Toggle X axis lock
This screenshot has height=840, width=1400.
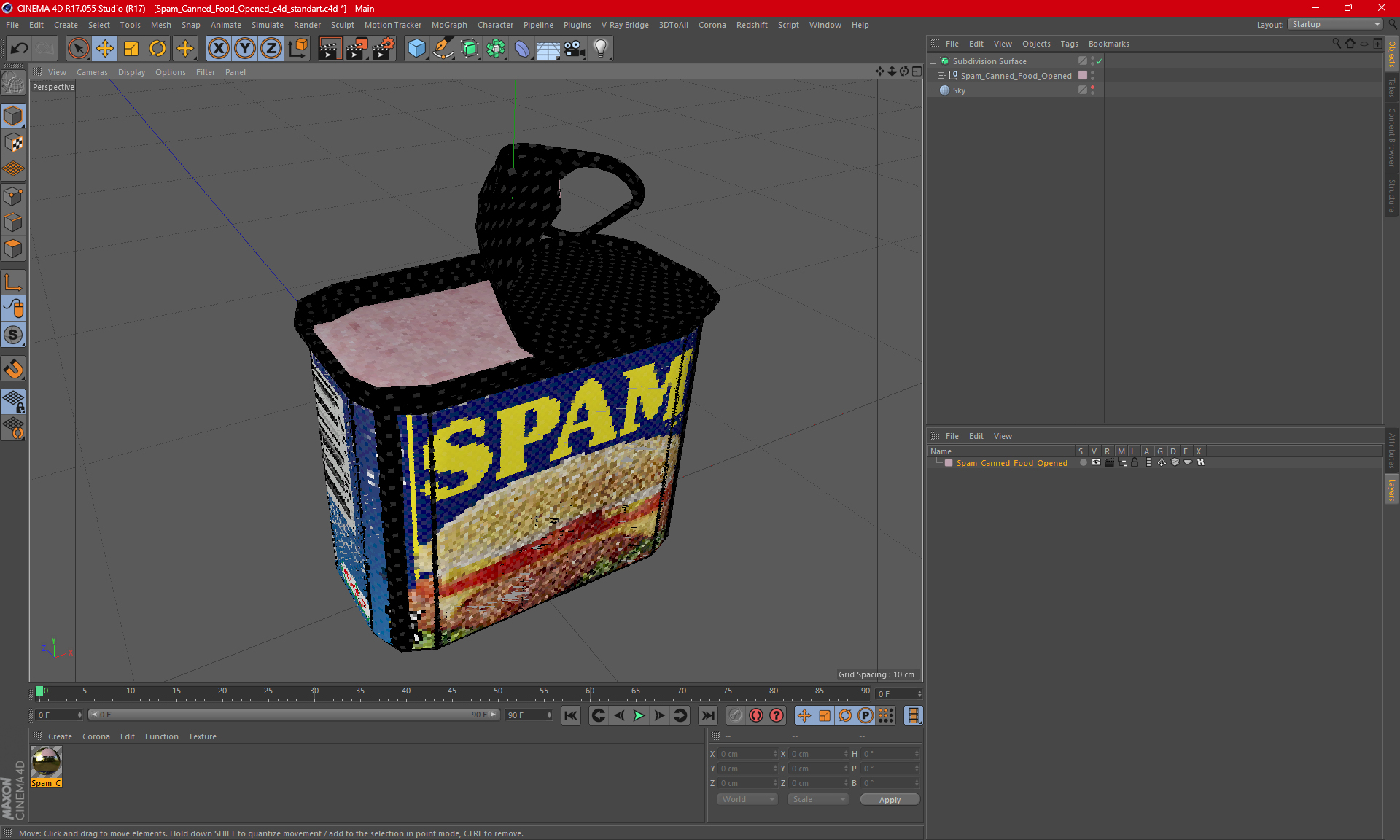(x=218, y=49)
